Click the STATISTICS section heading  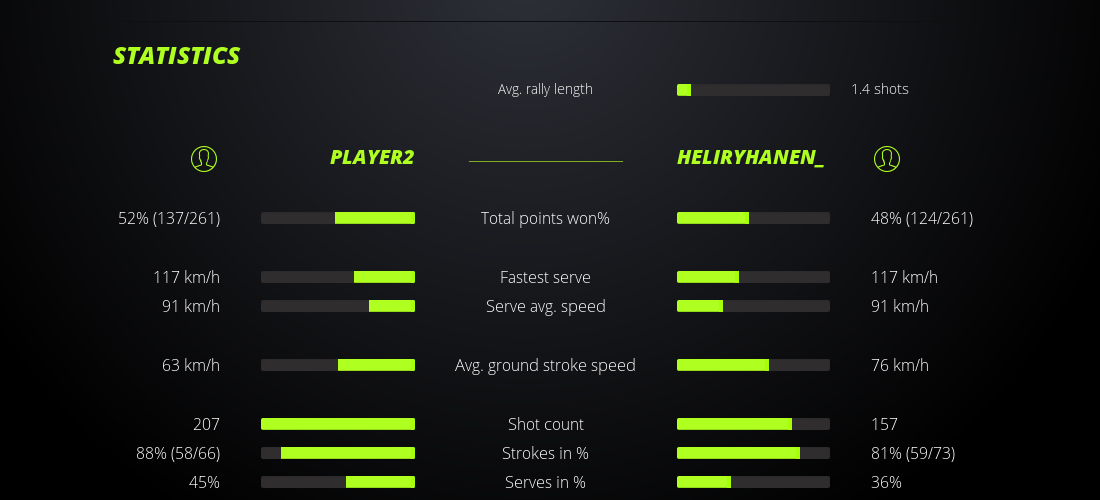[x=177, y=56]
